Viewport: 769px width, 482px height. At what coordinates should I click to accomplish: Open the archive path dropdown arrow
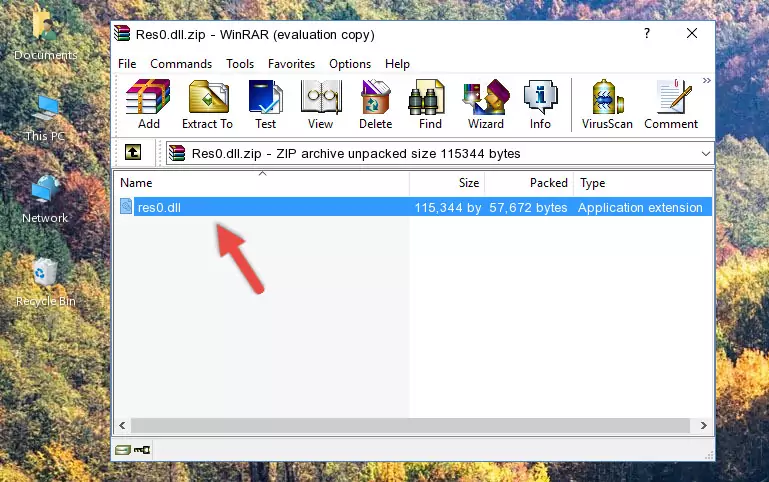[705, 153]
